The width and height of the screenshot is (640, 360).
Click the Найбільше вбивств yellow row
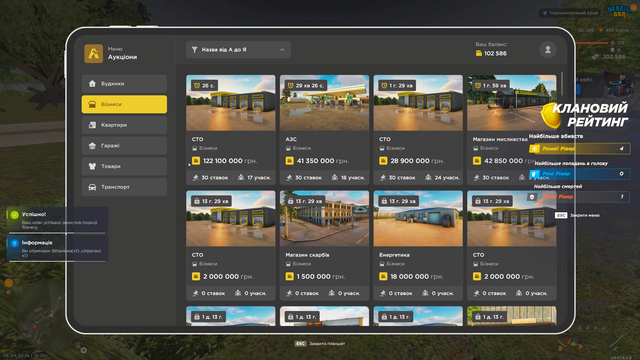[x=580, y=149]
